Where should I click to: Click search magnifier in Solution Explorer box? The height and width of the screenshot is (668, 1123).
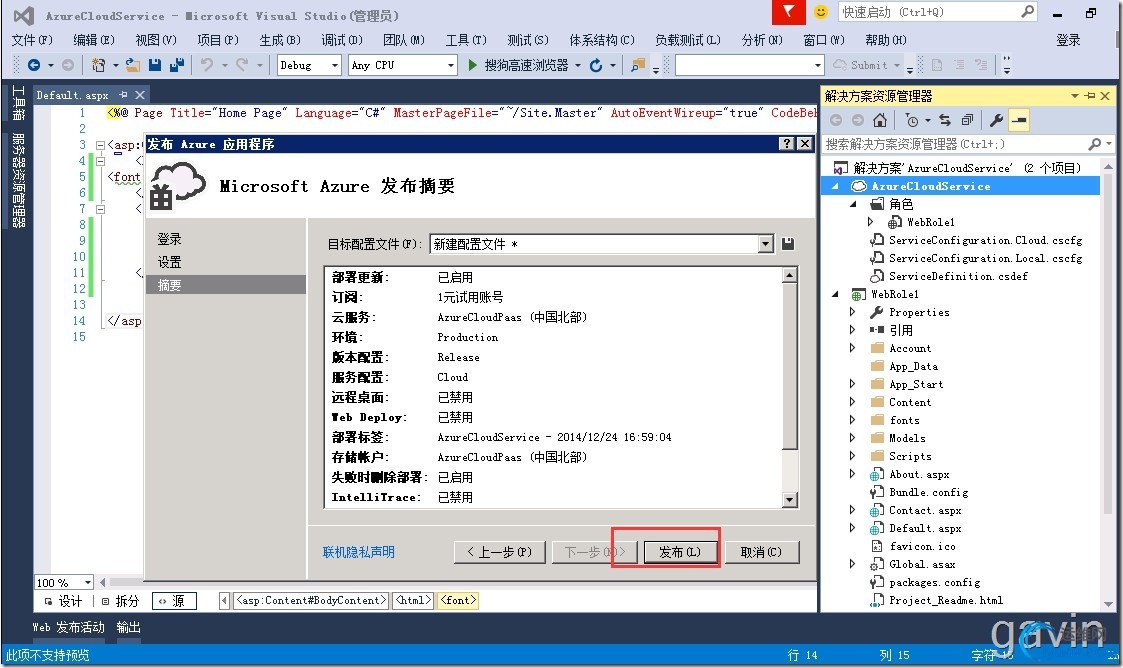[x=1094, y=144]
